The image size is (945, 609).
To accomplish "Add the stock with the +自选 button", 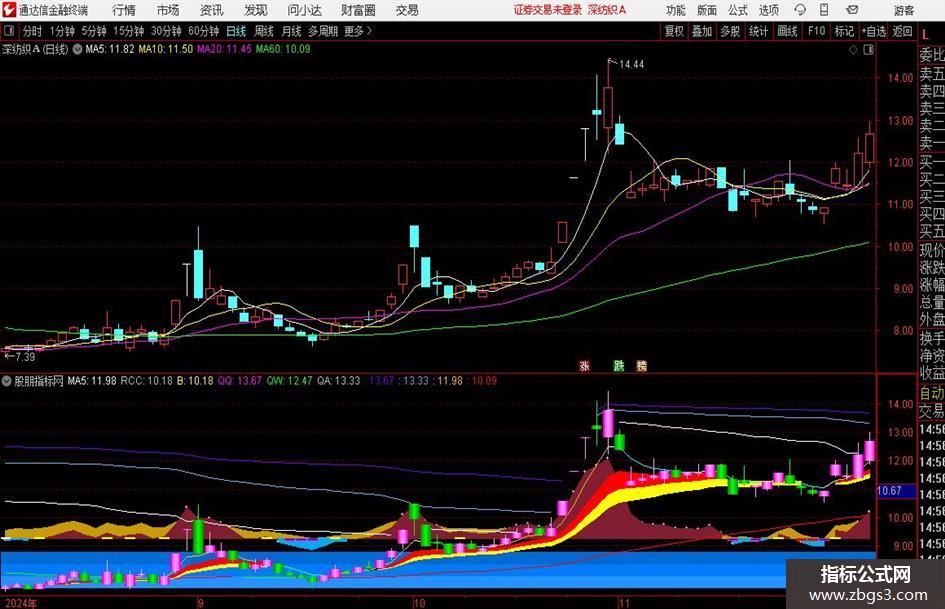I will pyautogui.click(x=874, y=31).
